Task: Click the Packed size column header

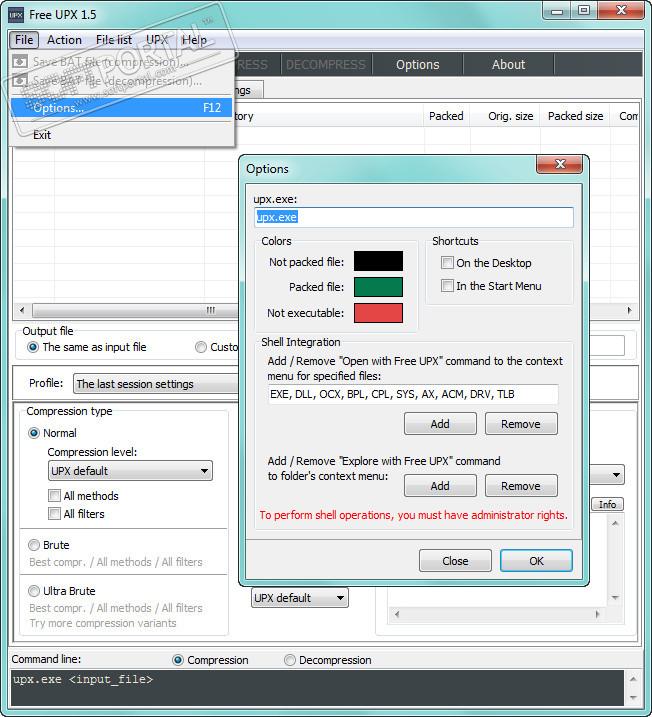Action: tap(575, 116)
